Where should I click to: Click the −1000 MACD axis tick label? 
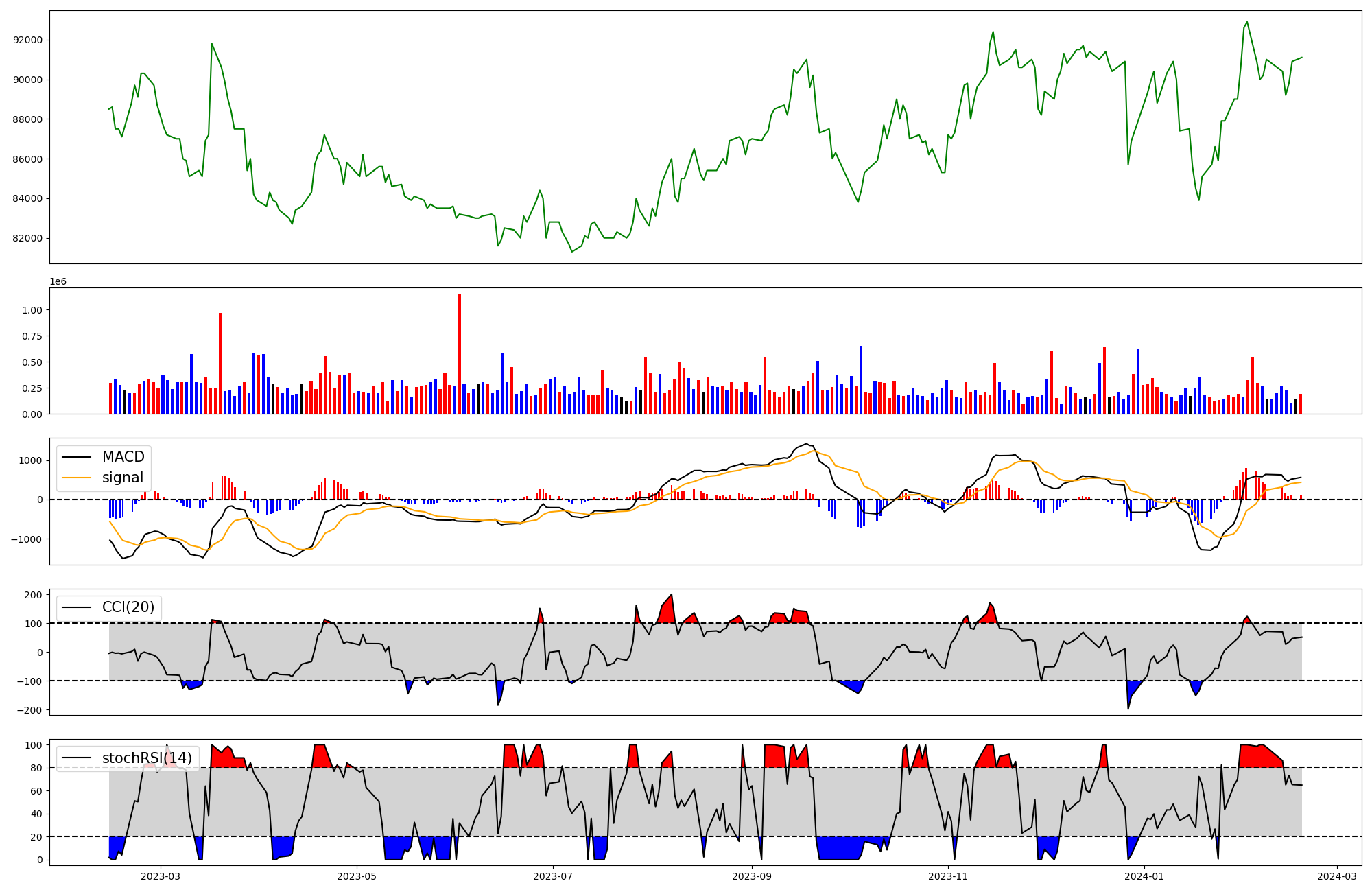(x=26, y=539)
